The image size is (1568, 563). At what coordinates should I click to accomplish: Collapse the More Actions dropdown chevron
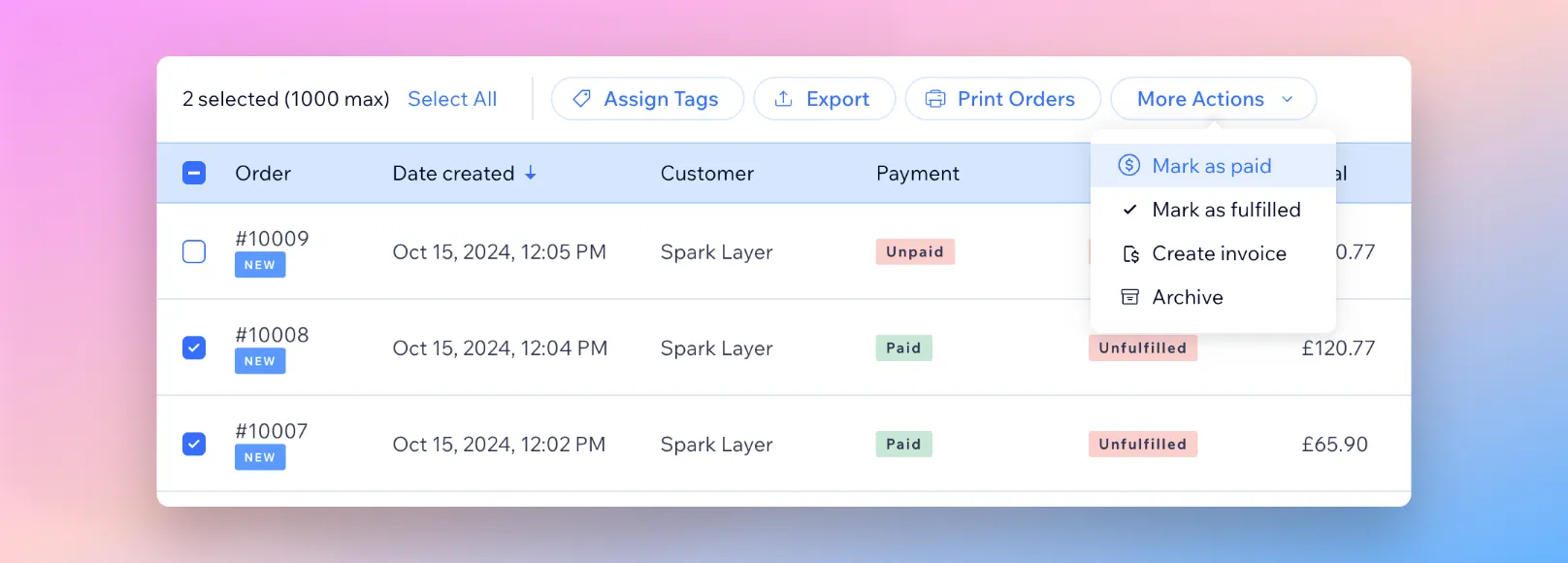click(1288, 99)
